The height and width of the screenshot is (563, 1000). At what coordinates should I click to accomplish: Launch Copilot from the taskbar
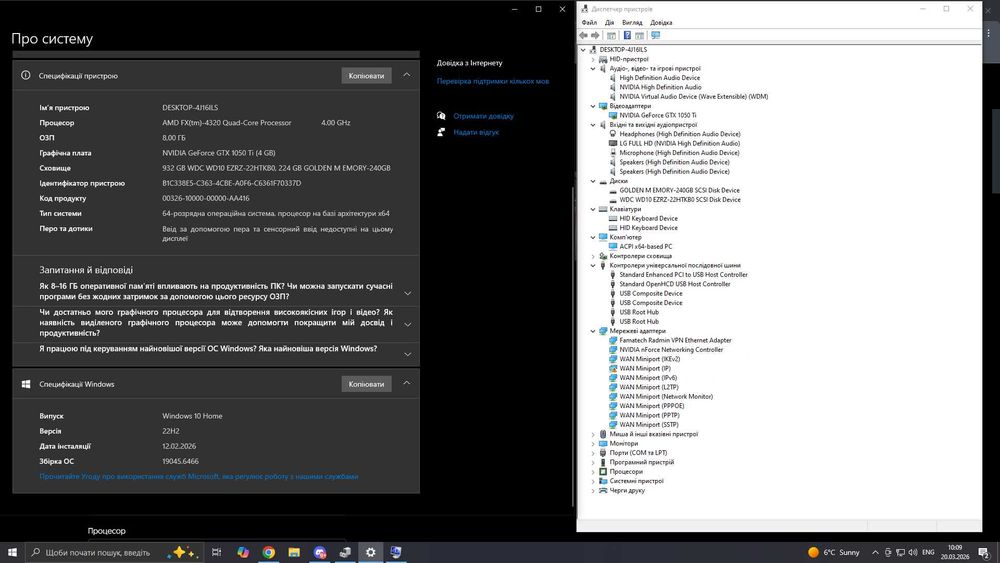coord(243,552)
